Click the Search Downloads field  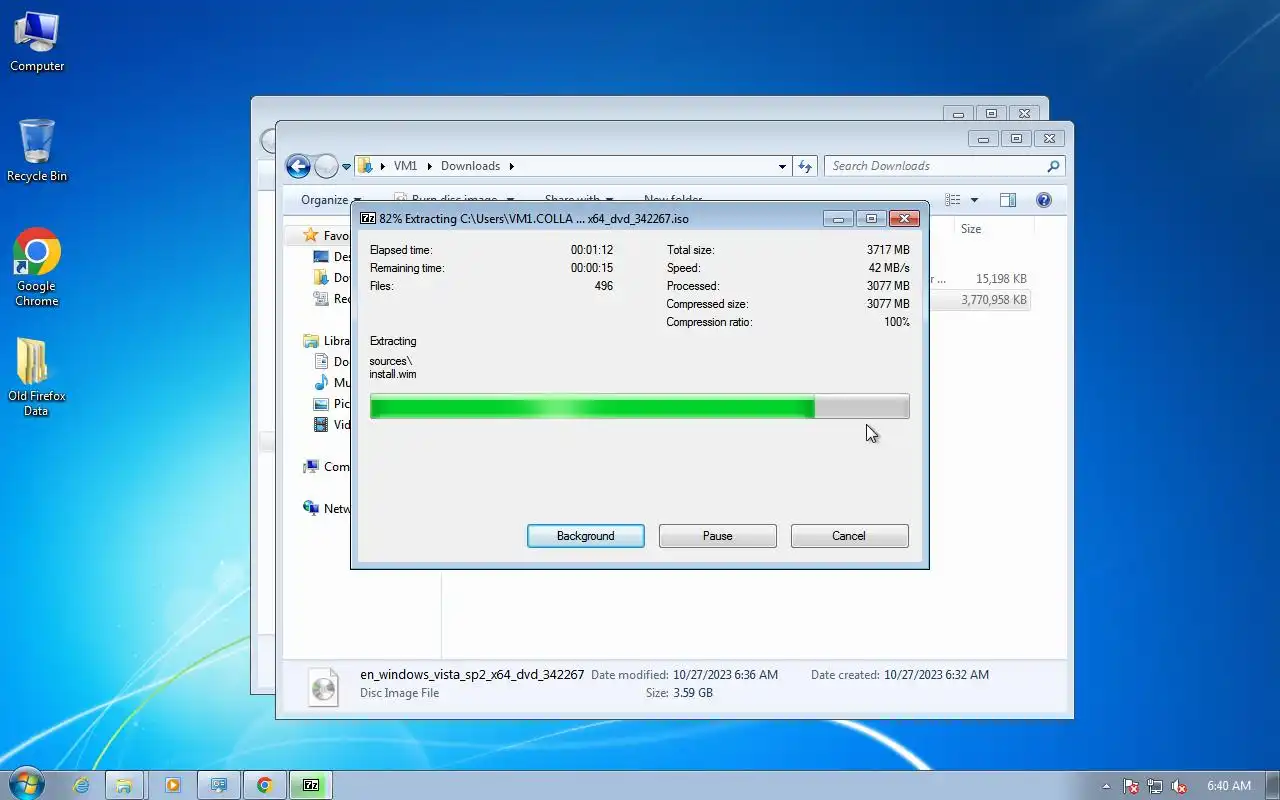(x=944, y=166)
